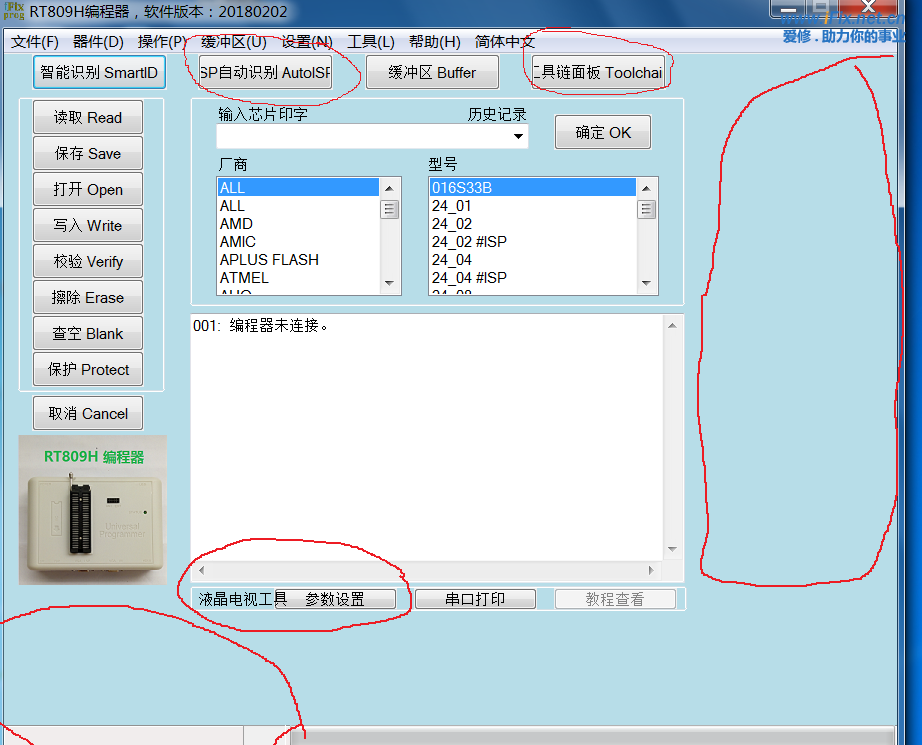Open the 简体中文 language menu
This screenshot has width=922, height=745.
[x=505, y=42]
